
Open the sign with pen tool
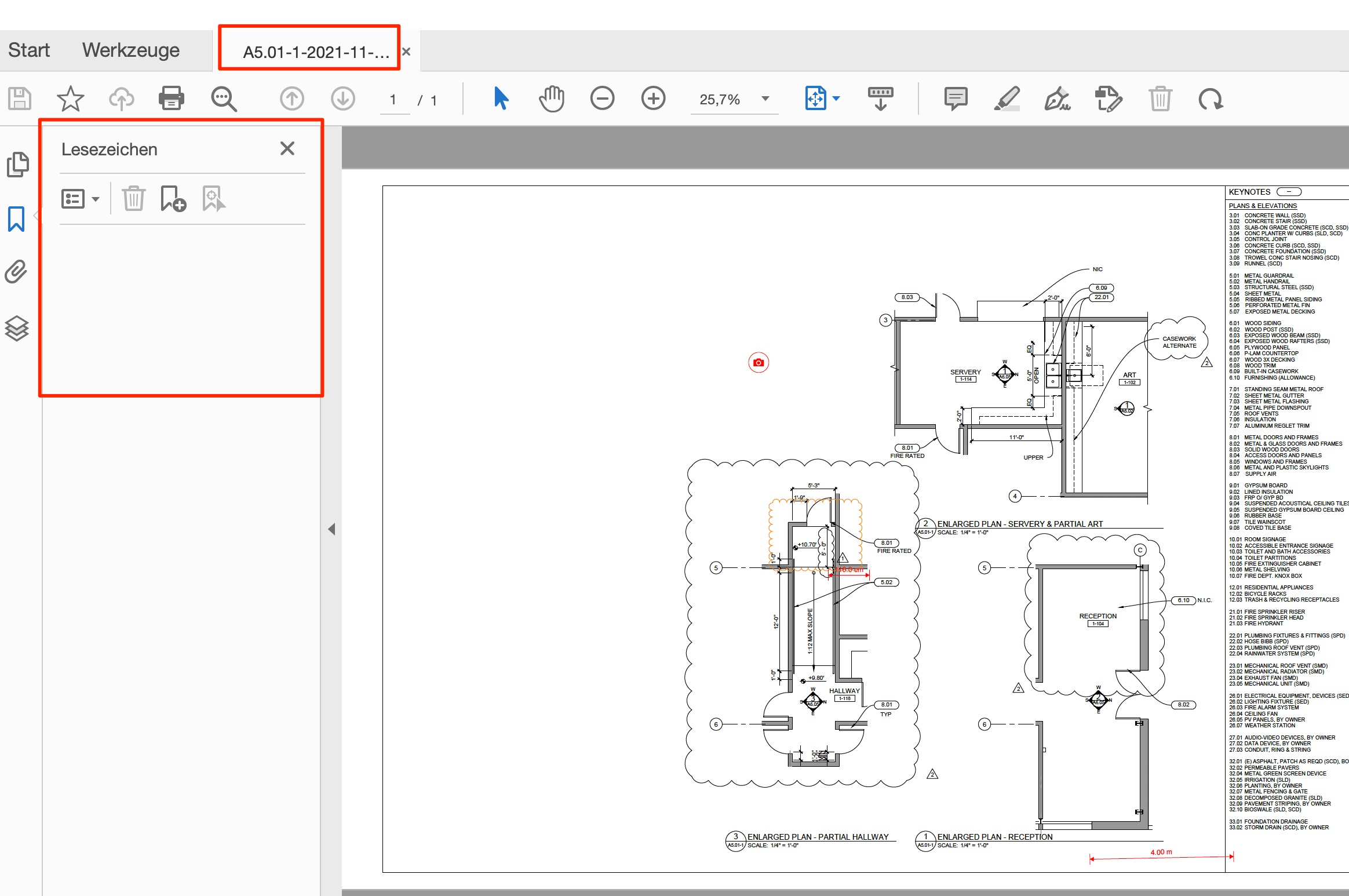(1058, 99)
